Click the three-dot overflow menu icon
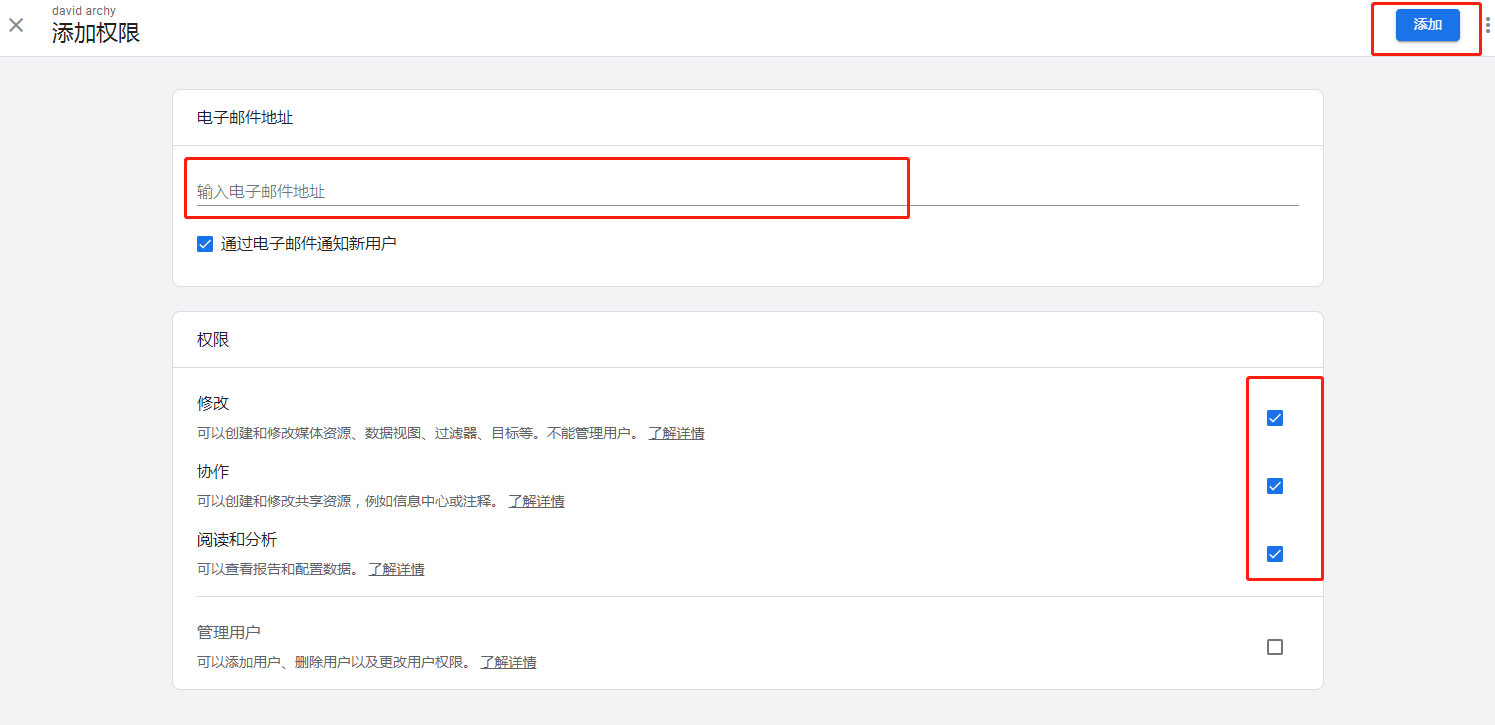 1486,25
